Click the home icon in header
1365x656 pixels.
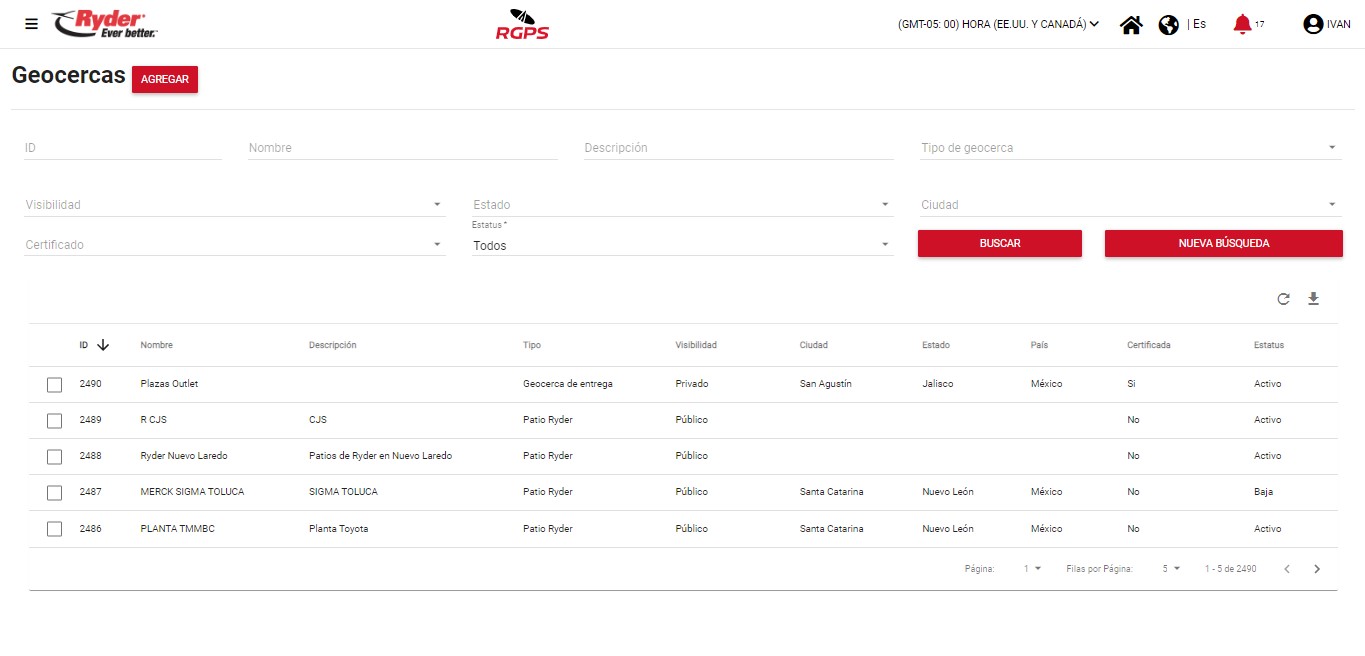(x=1131, y=25)
